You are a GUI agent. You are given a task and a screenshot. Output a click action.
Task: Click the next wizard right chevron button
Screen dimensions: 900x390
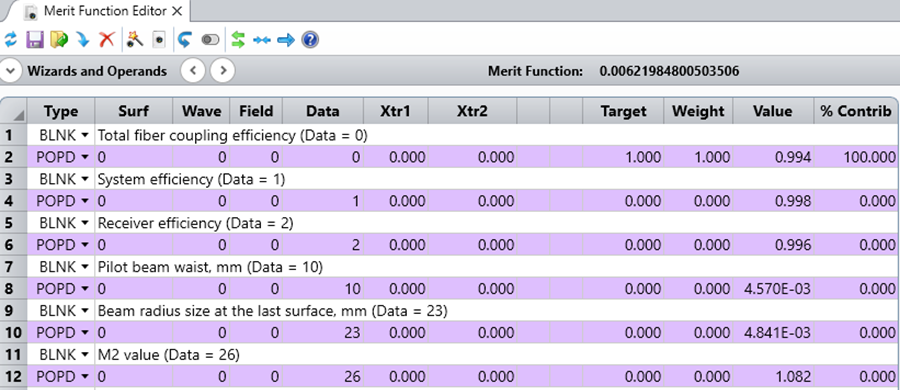(x=223, y=71)
